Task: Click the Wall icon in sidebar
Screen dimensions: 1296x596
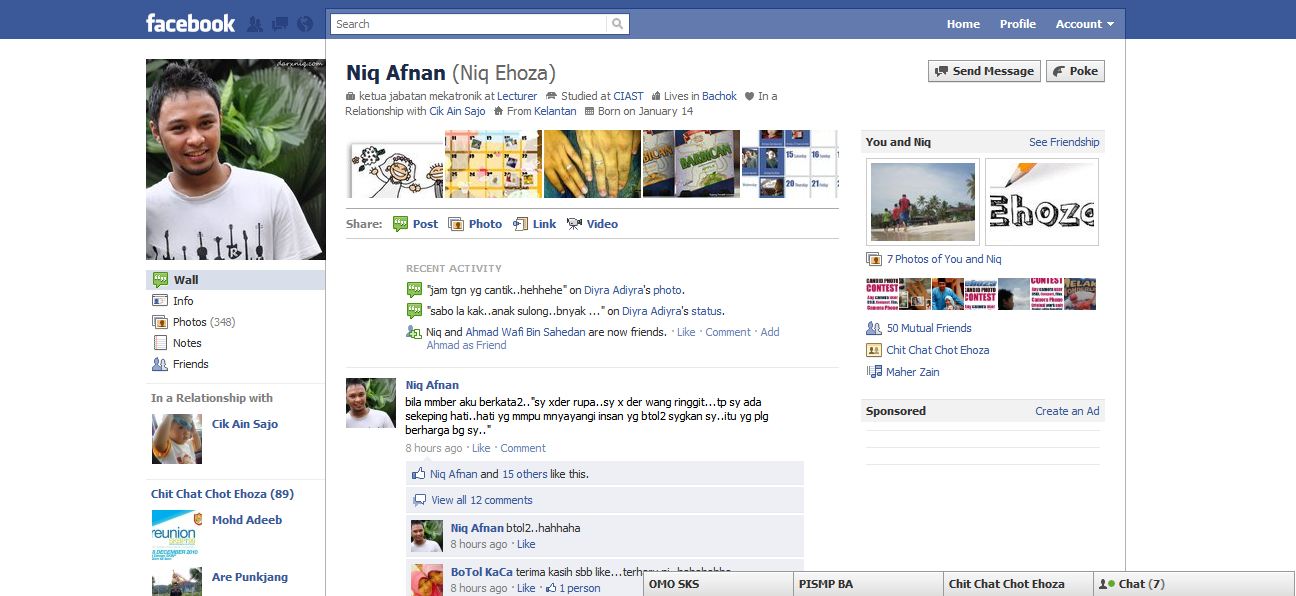Action: pyautogui.click(x=159, y=280)
